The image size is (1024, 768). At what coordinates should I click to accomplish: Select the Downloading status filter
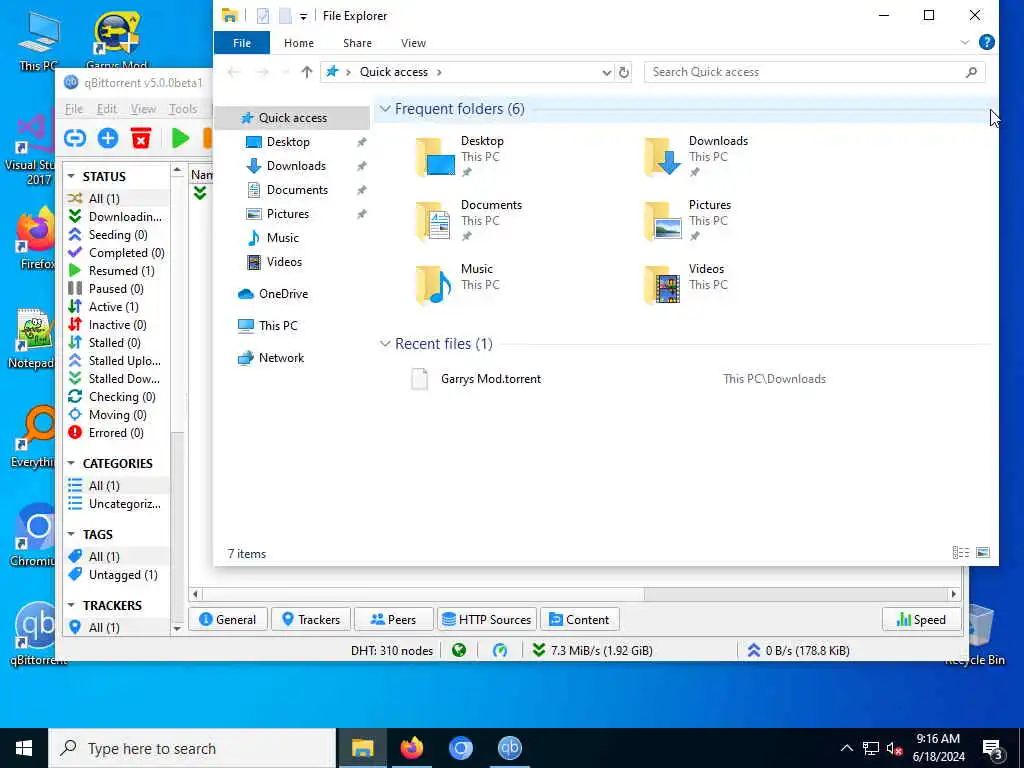tap(116, 216)
